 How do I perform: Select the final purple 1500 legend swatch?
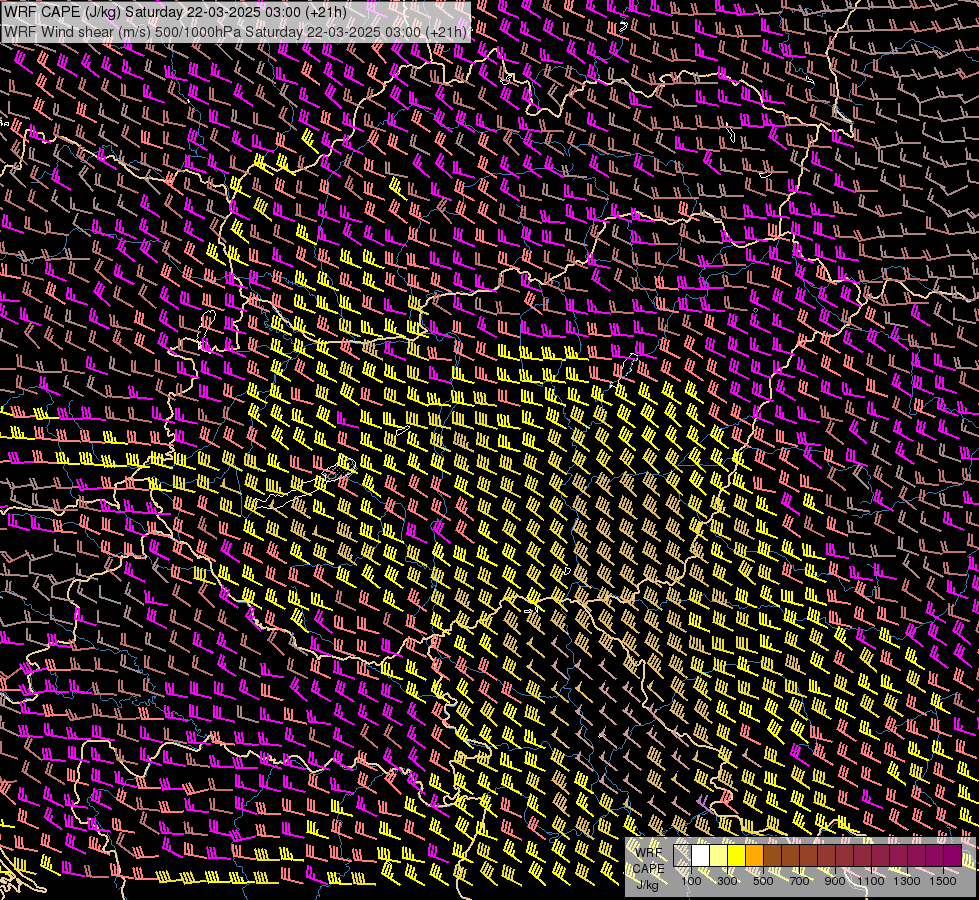(953, 855)
